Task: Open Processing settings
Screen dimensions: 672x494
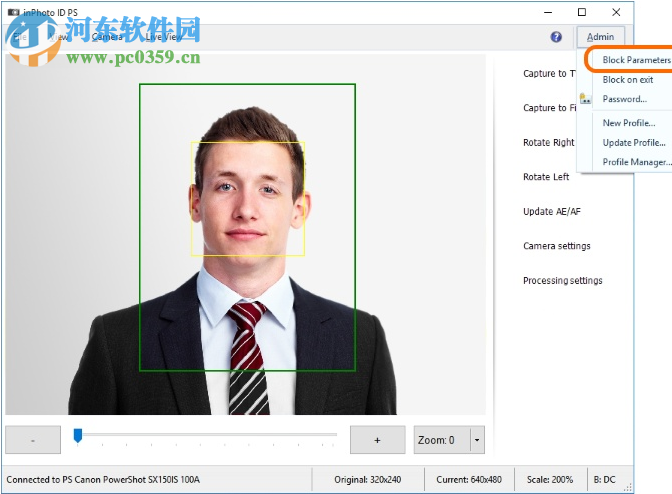Action: [x=563, y=281]
